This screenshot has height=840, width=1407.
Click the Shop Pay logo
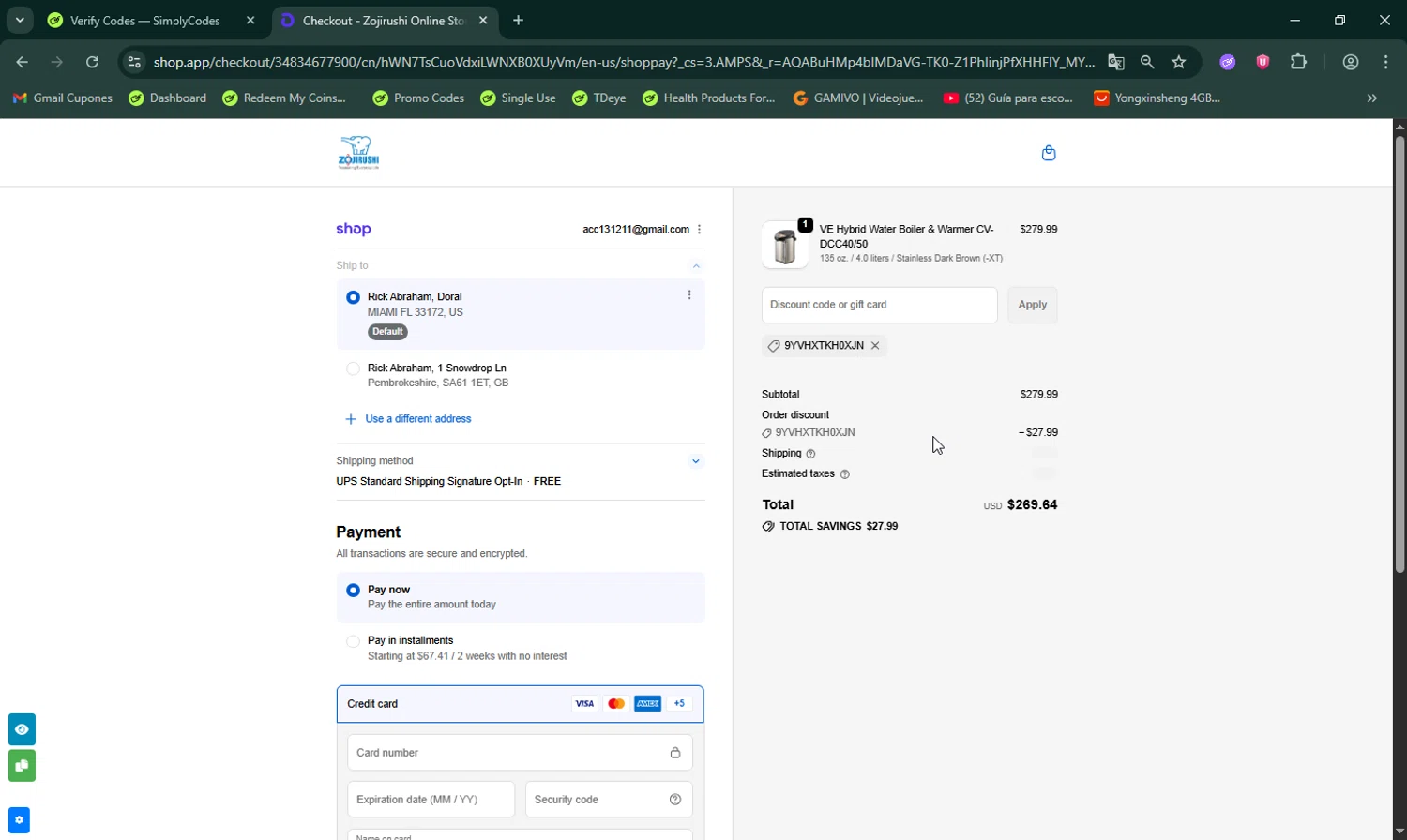click(x=354, y=229)
